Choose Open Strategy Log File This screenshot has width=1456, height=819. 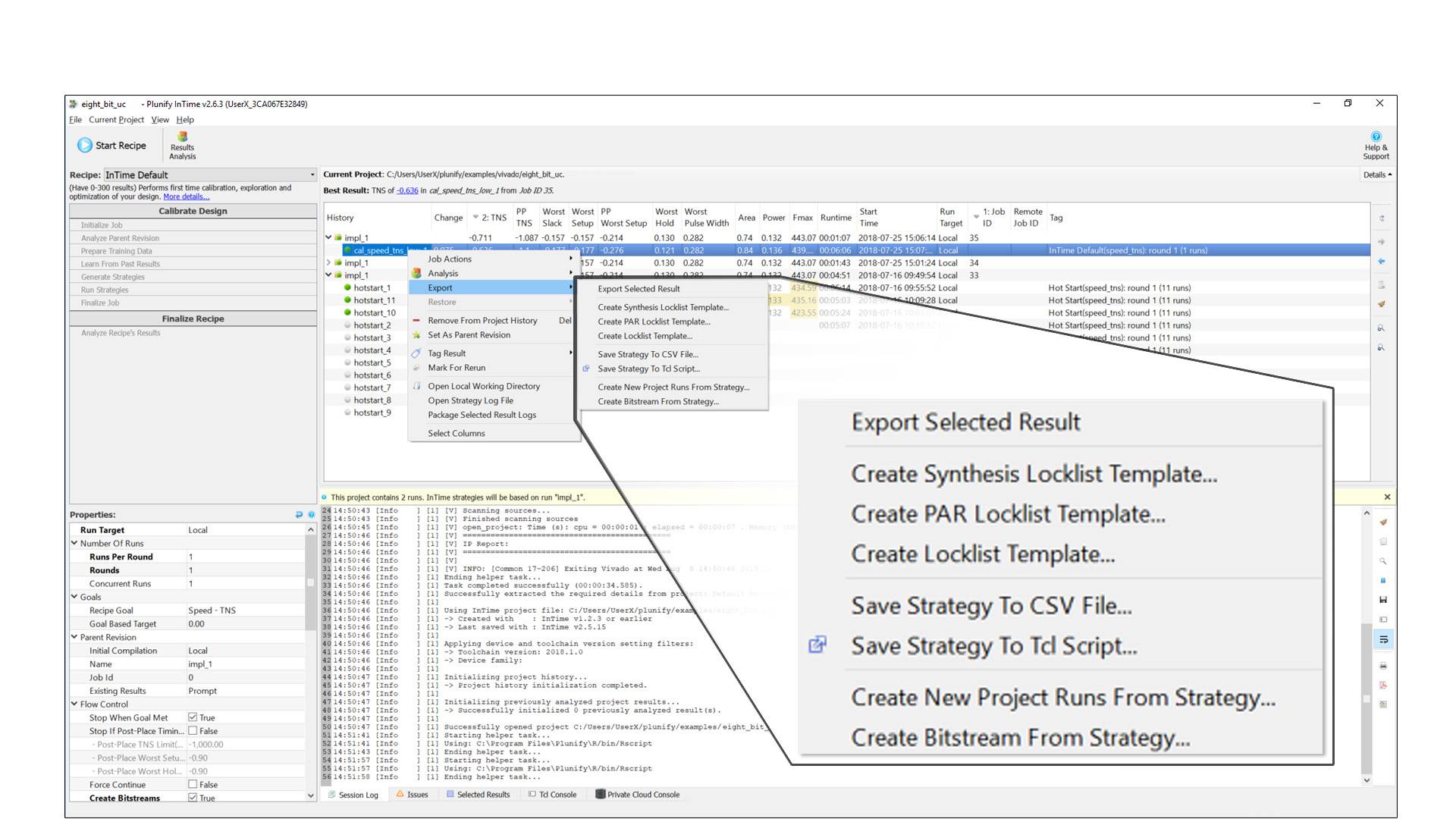click(x=493, y=401)
